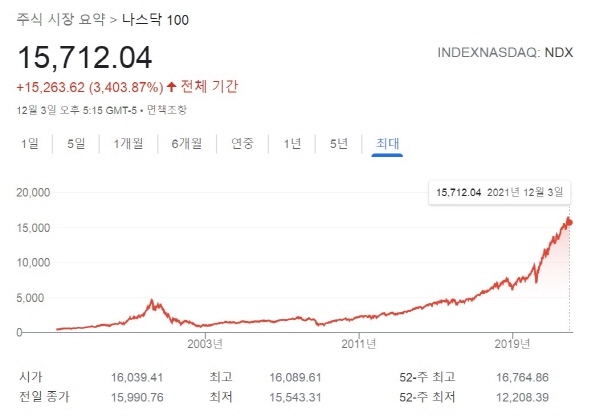The width and height of the screenshot is (600, 416).
Task: Click the 2019년 x-axis label
Action: (512, 344)
